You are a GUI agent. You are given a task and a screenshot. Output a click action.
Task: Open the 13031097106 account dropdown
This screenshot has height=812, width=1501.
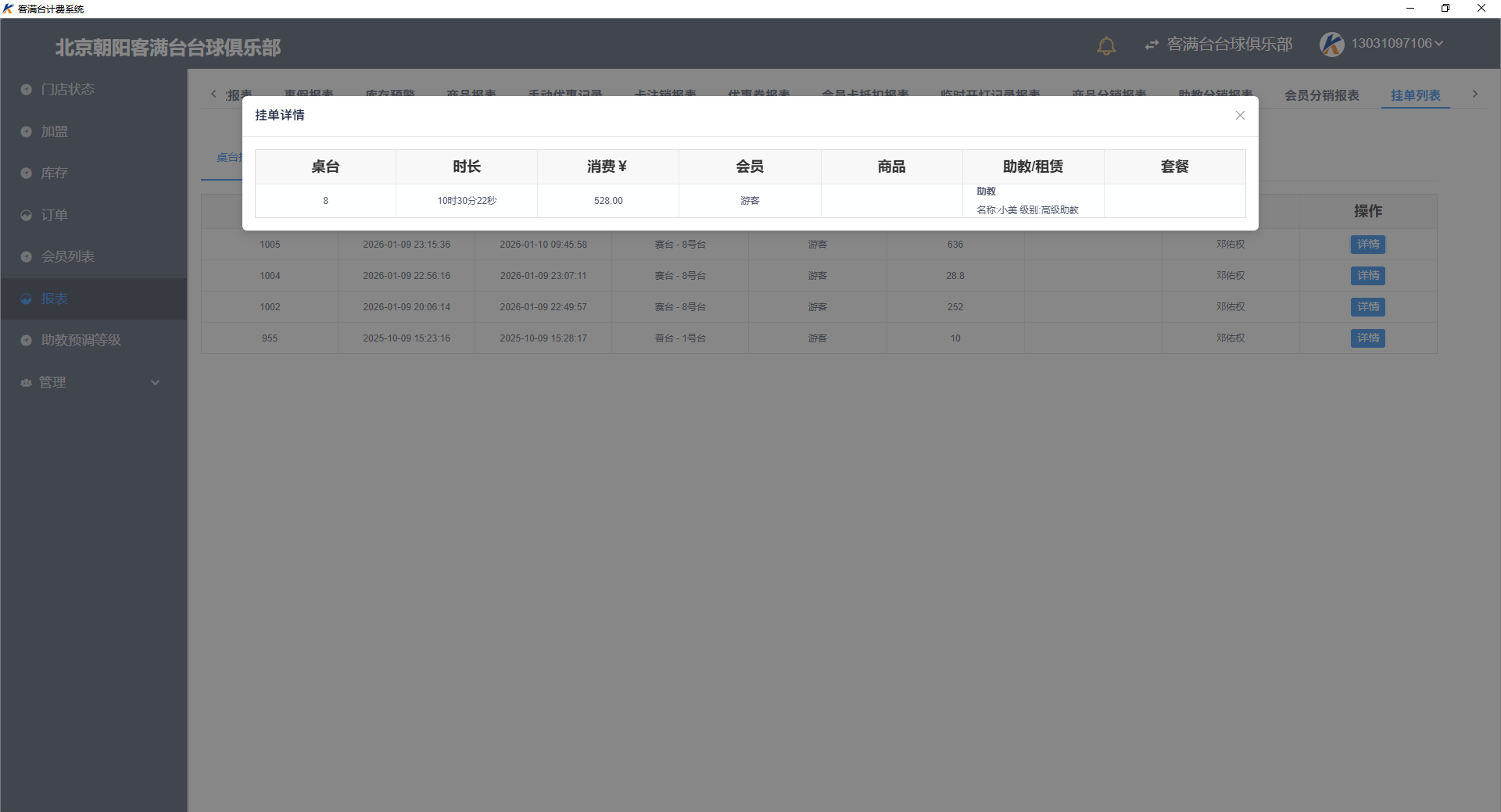tap(1396, 44)
